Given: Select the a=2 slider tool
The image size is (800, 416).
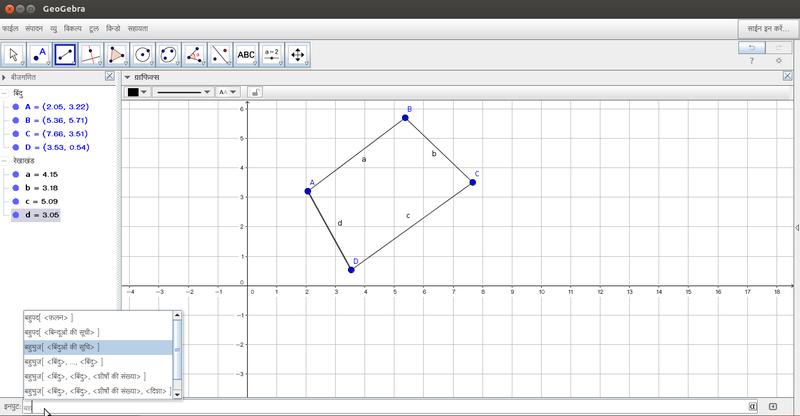Looking at the screenshot, I should pos(271,55).
